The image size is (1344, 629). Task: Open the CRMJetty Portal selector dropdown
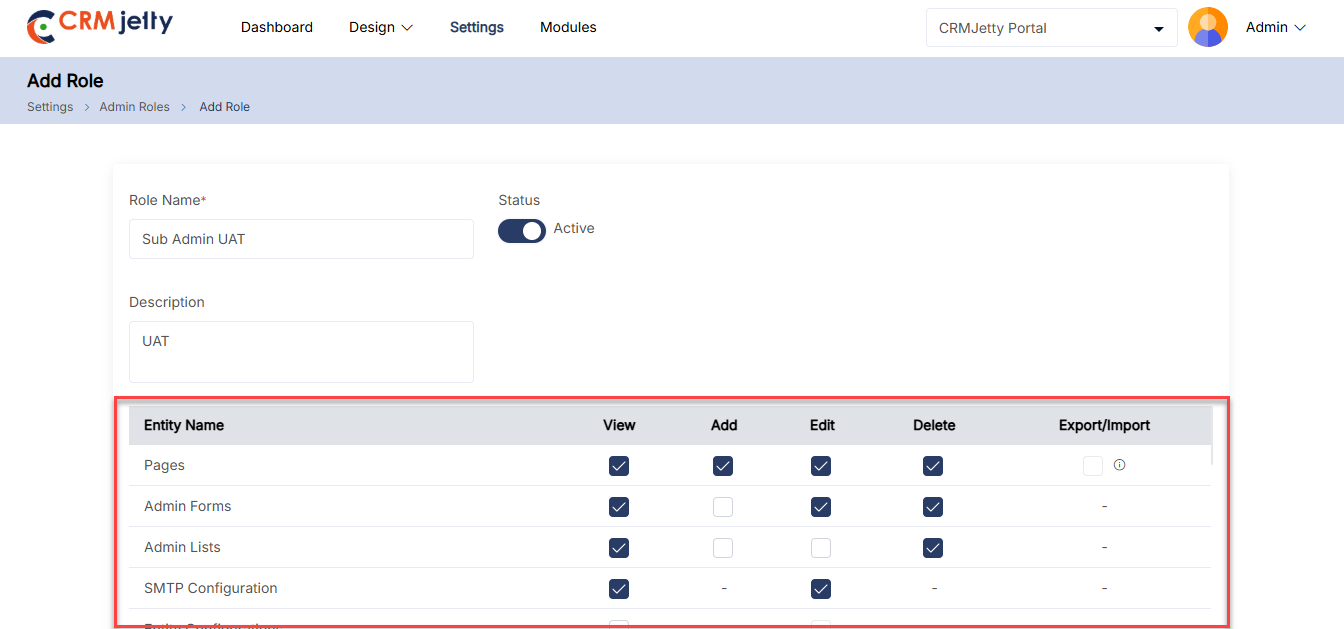(x=1051, y=28)
